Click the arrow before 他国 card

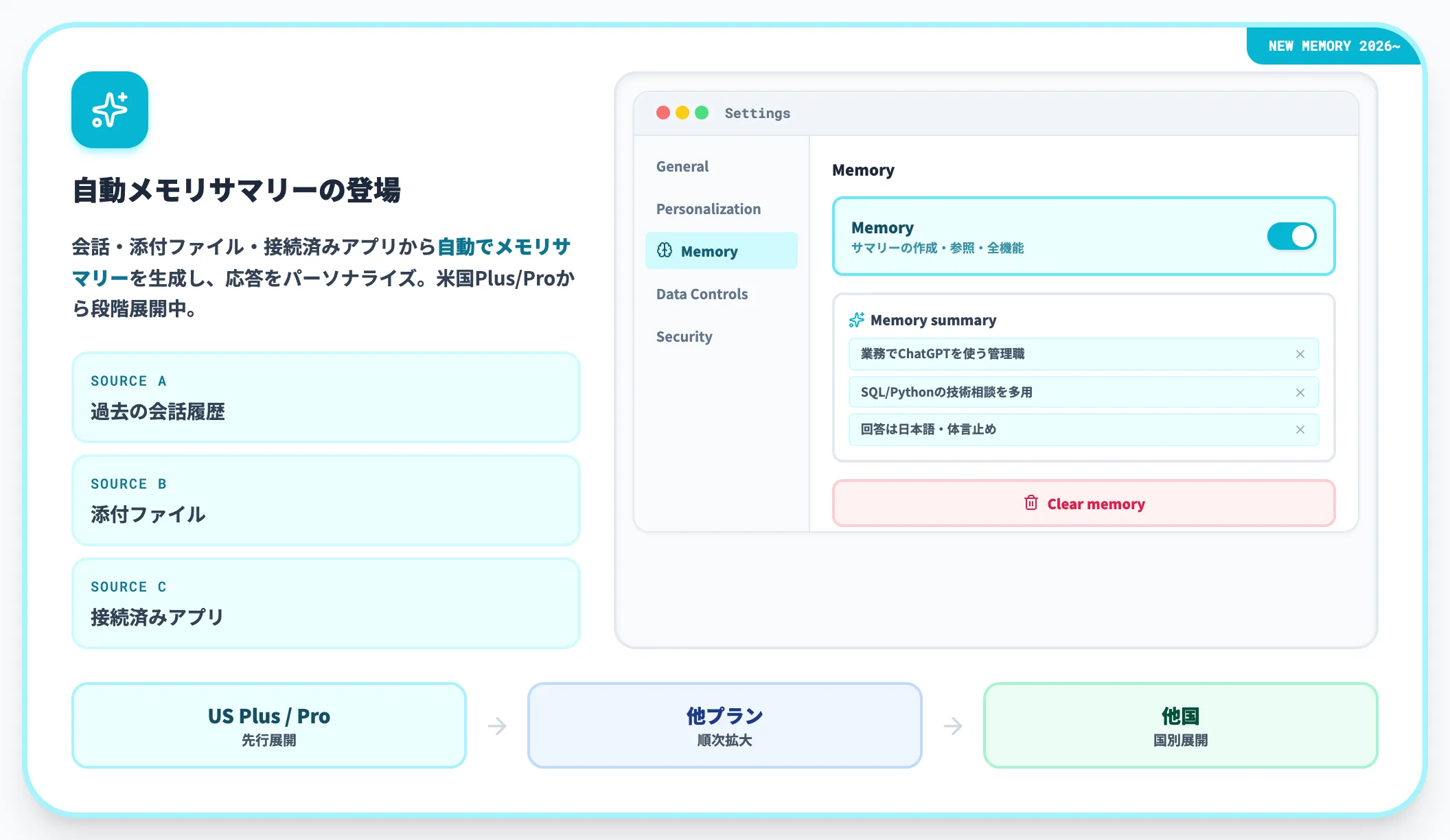coord(953,725)
